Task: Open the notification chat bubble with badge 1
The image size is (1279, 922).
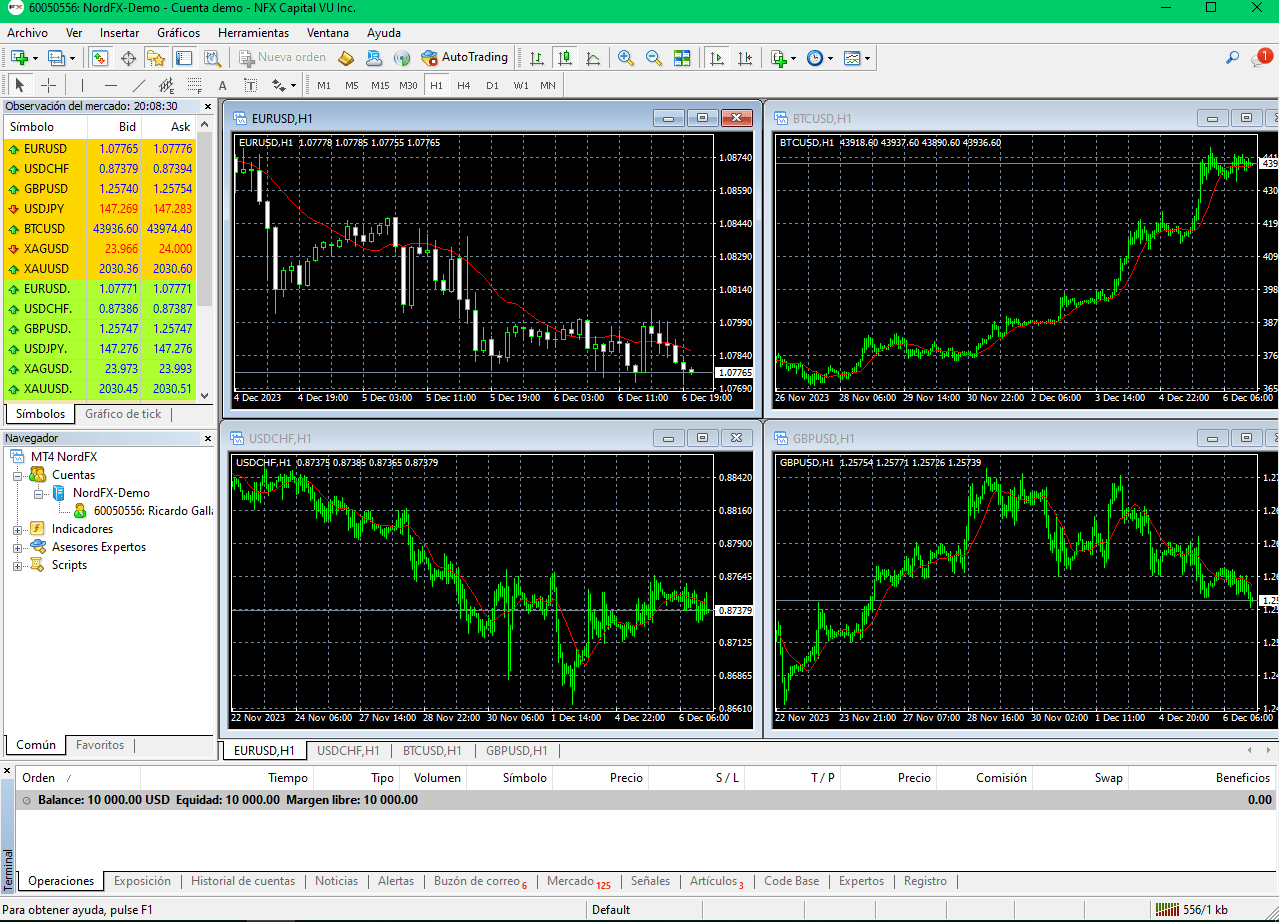Action: [x=1261, y=58]
